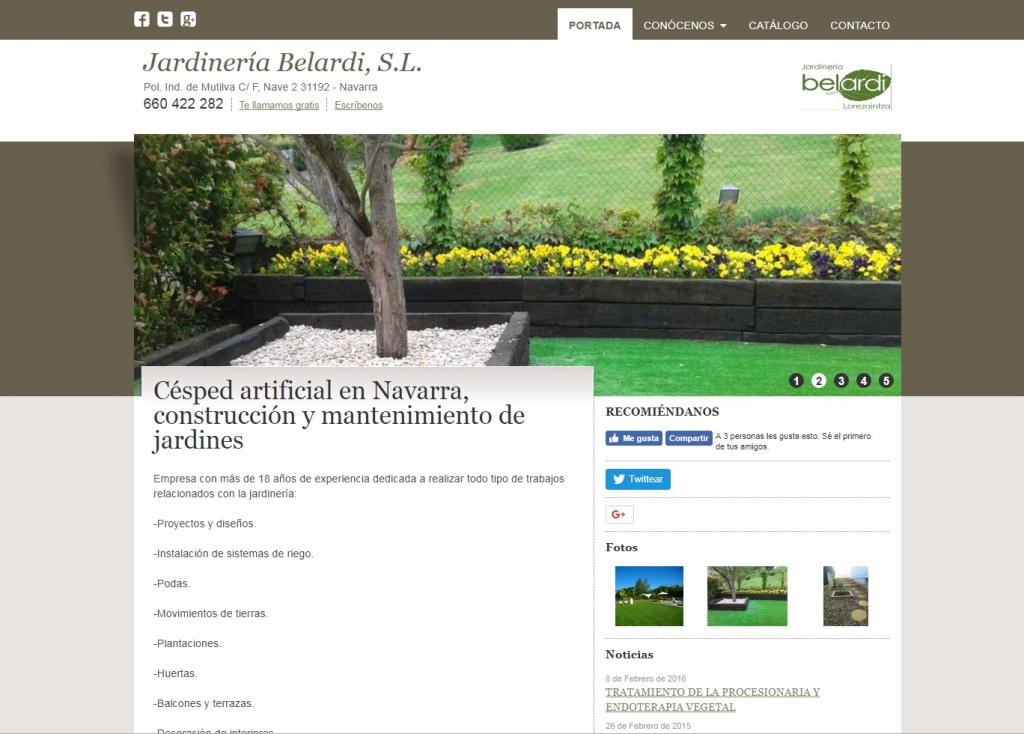Click the Facebook 'Compartir' button
This screenshot has height=734, width=1024.
point(688,438)
